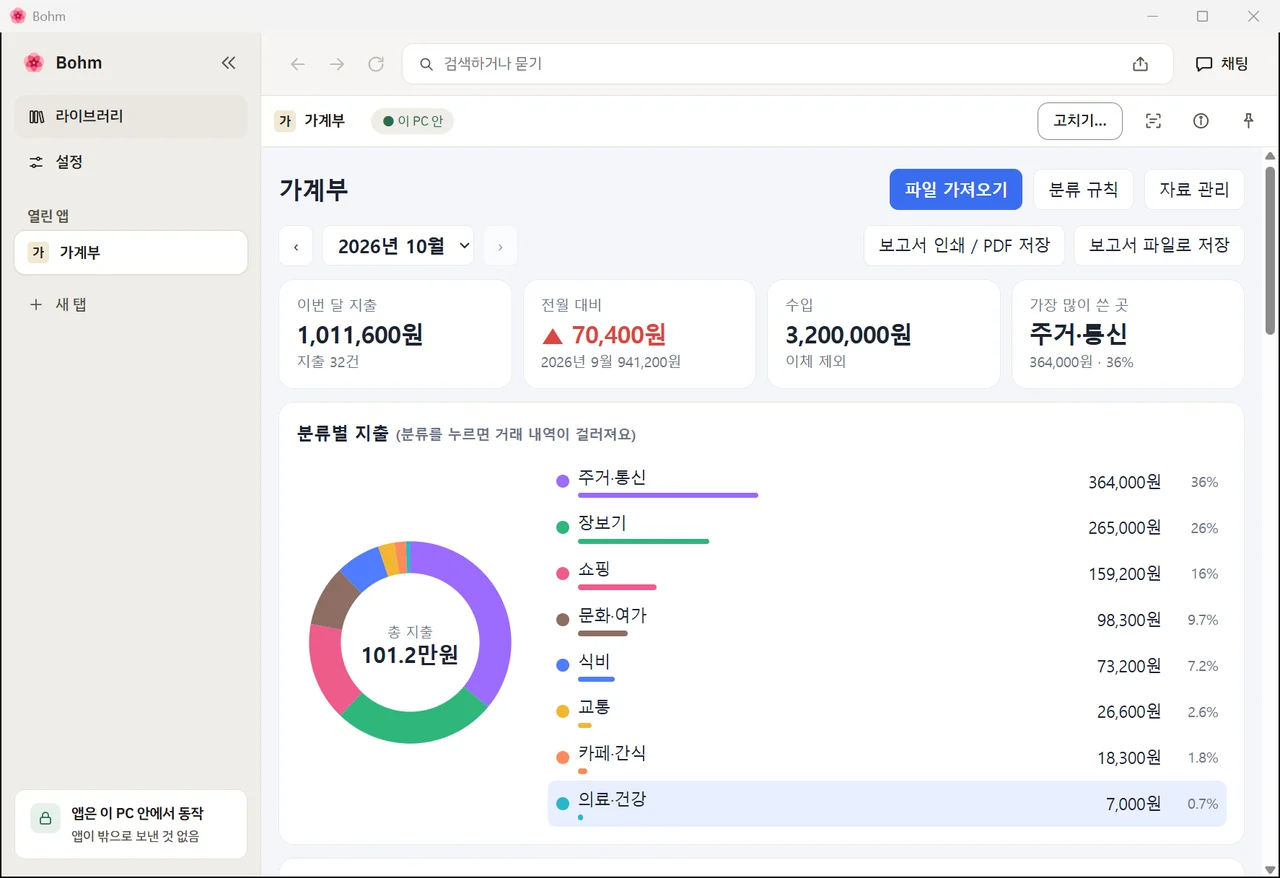Screen dimensions: 1280x878
Task: Click 파일 가져오기 button
Action: pyautogui.click(x=956, y=189)
